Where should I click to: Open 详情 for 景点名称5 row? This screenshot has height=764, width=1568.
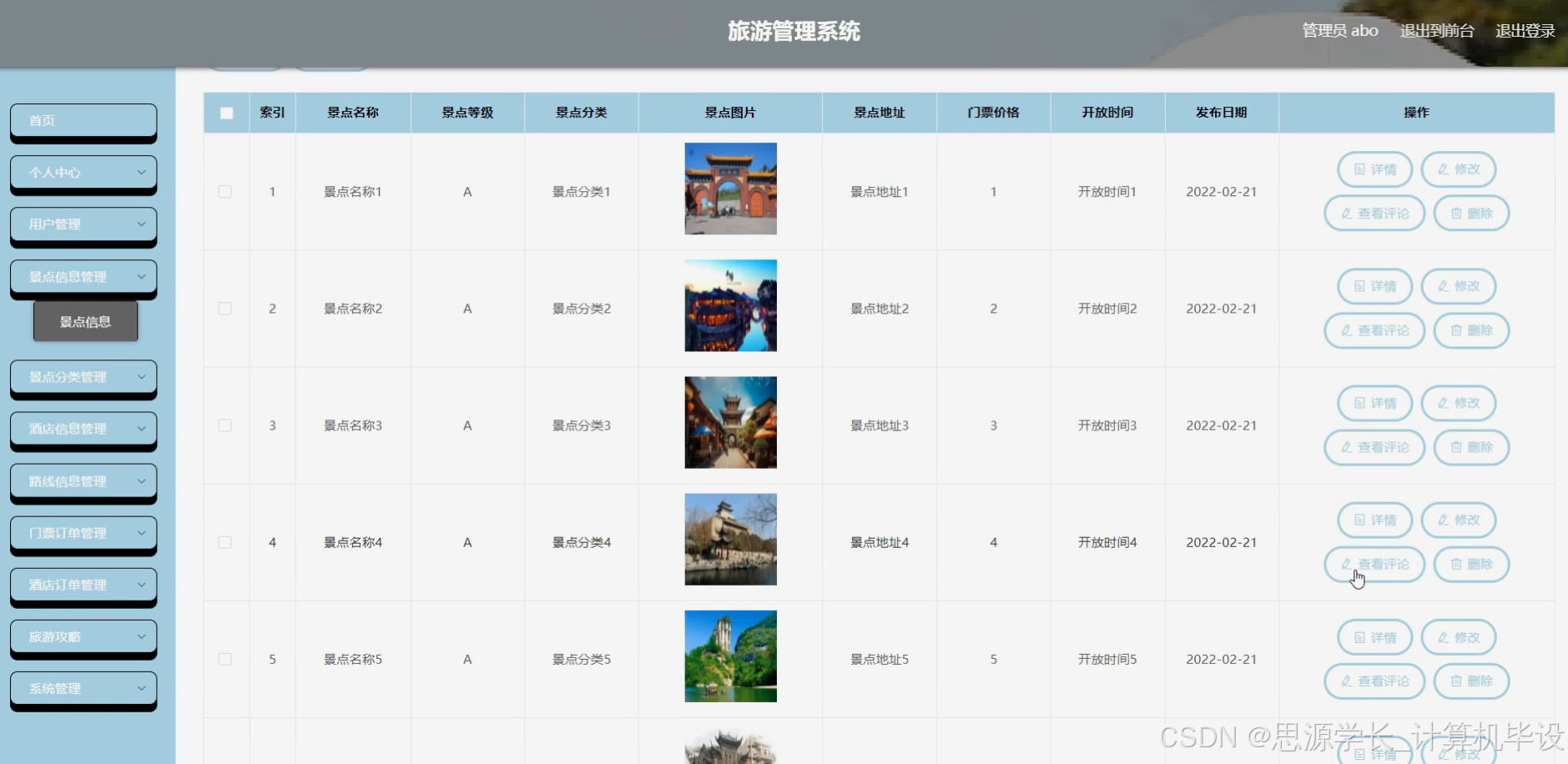1374,637
